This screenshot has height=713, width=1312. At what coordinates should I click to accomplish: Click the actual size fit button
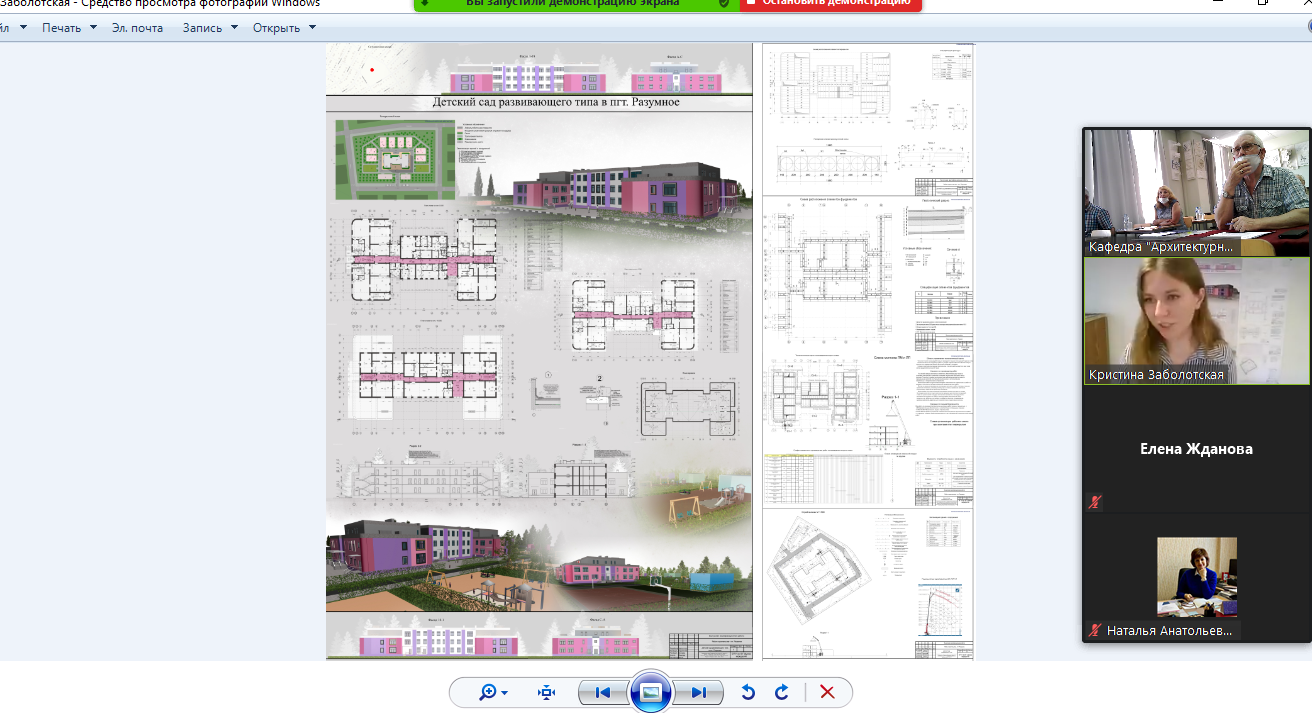(546, 692)
